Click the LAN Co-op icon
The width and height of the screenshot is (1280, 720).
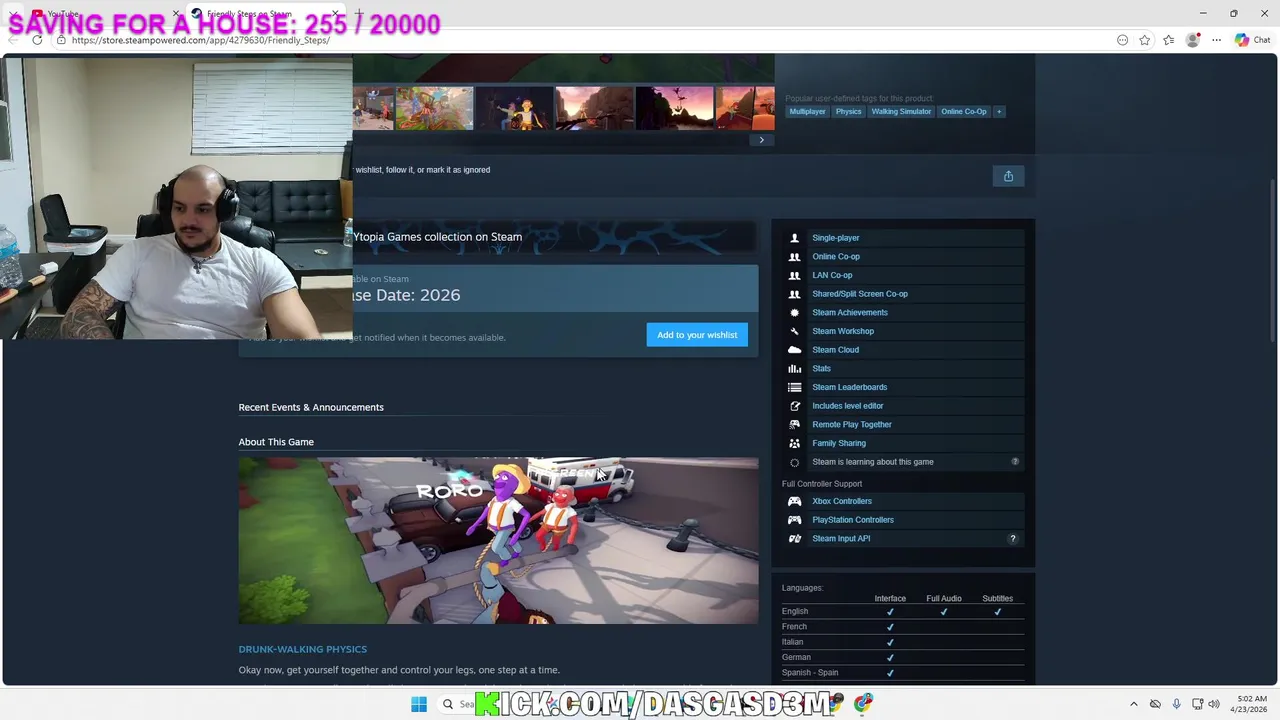(x=794, y=275)
